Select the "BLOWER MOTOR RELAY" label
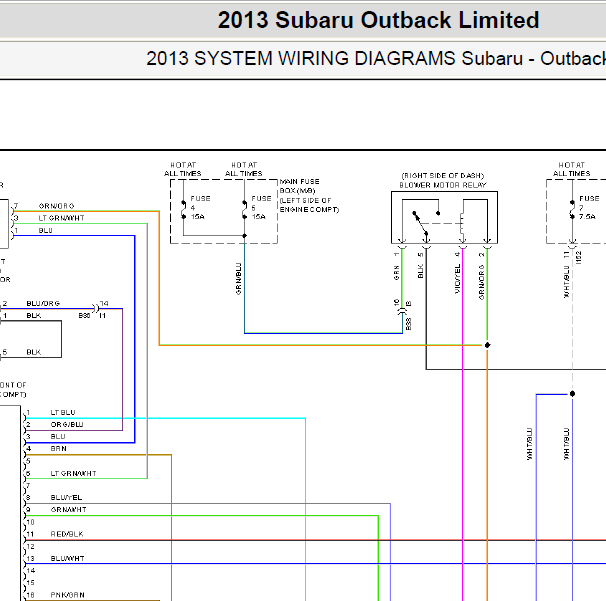Viewport: 606px width, 601px height. pos(443,186)
